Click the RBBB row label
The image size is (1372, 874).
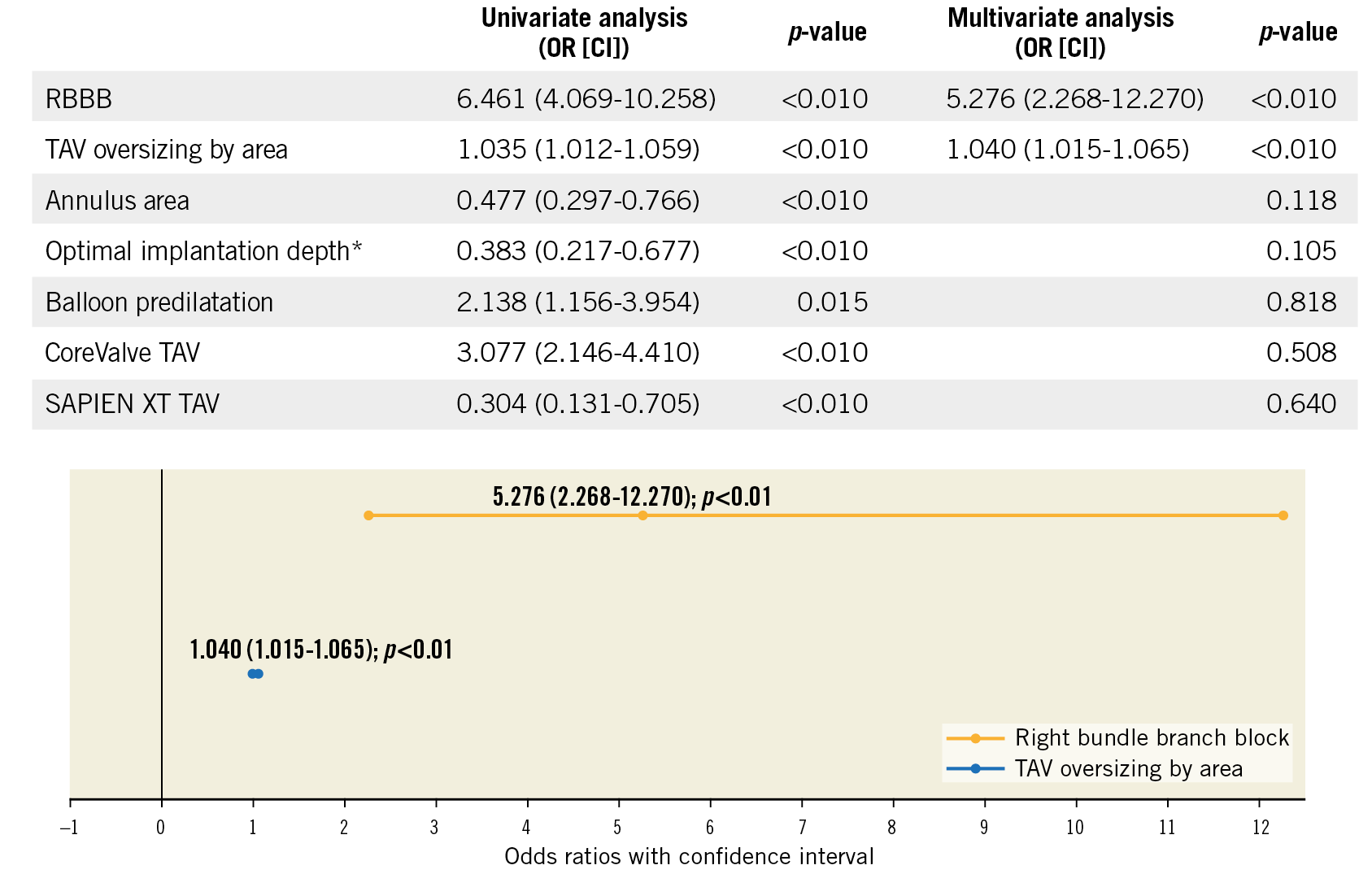[79, 99]
